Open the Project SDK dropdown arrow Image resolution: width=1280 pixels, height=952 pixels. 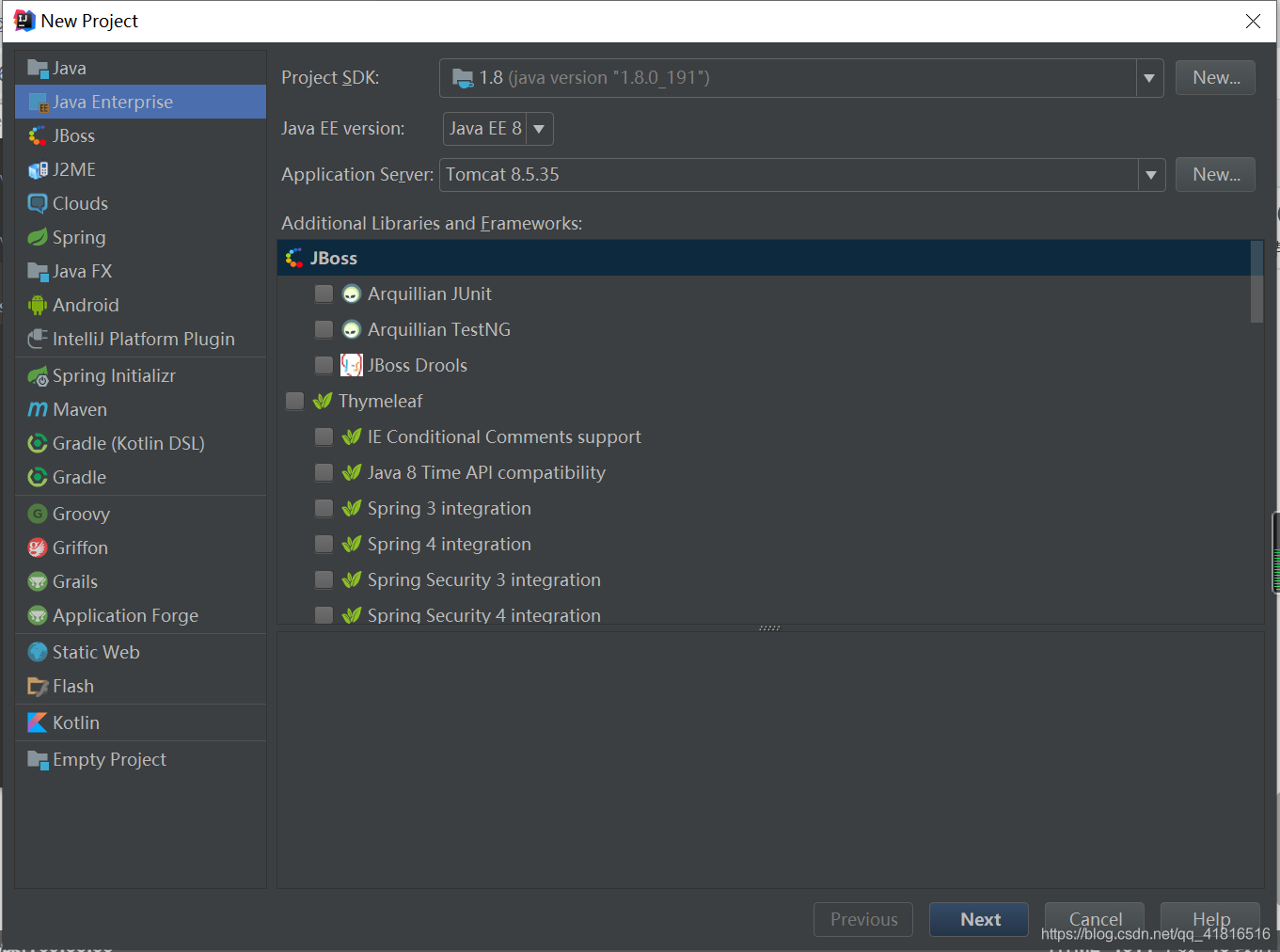pos(1149,78)
